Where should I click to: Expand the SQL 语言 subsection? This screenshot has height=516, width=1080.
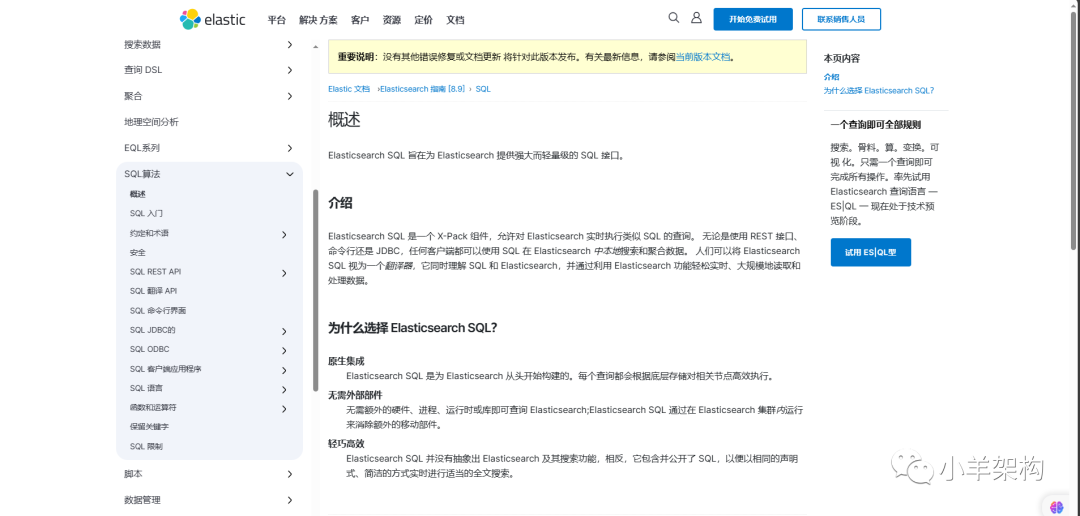[284, 390]
